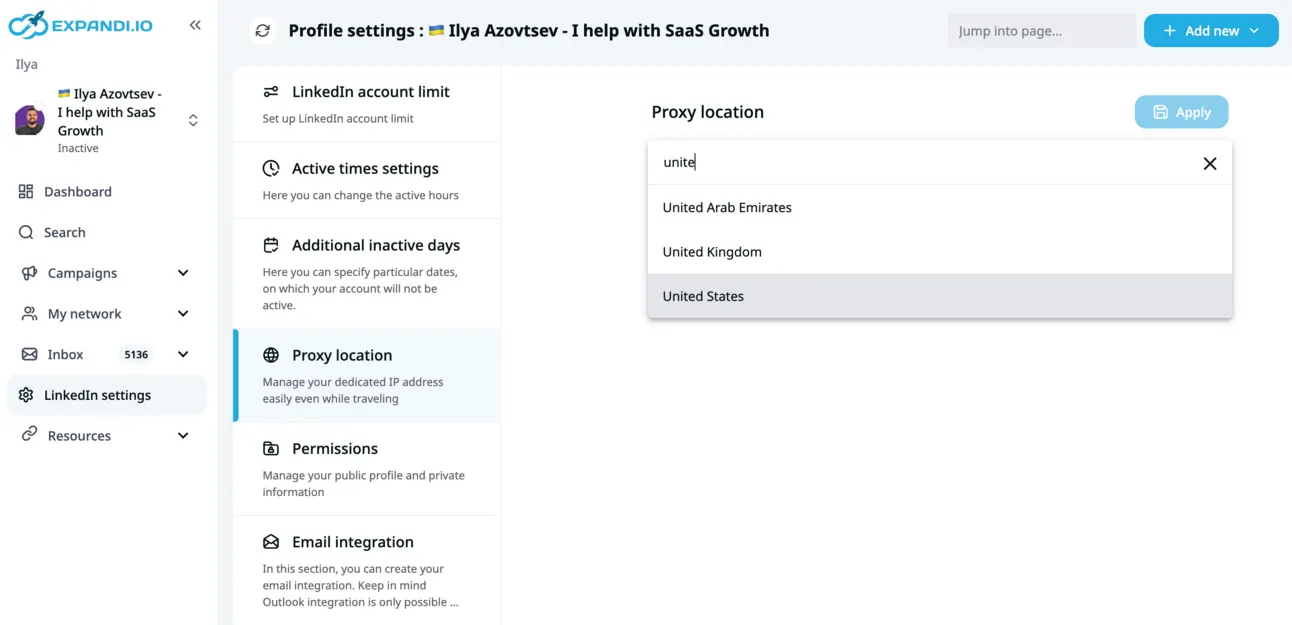This screenshot has width=1292, height=625.
Task: Open Dashboard from the sidebar
Action: (78, 192)
